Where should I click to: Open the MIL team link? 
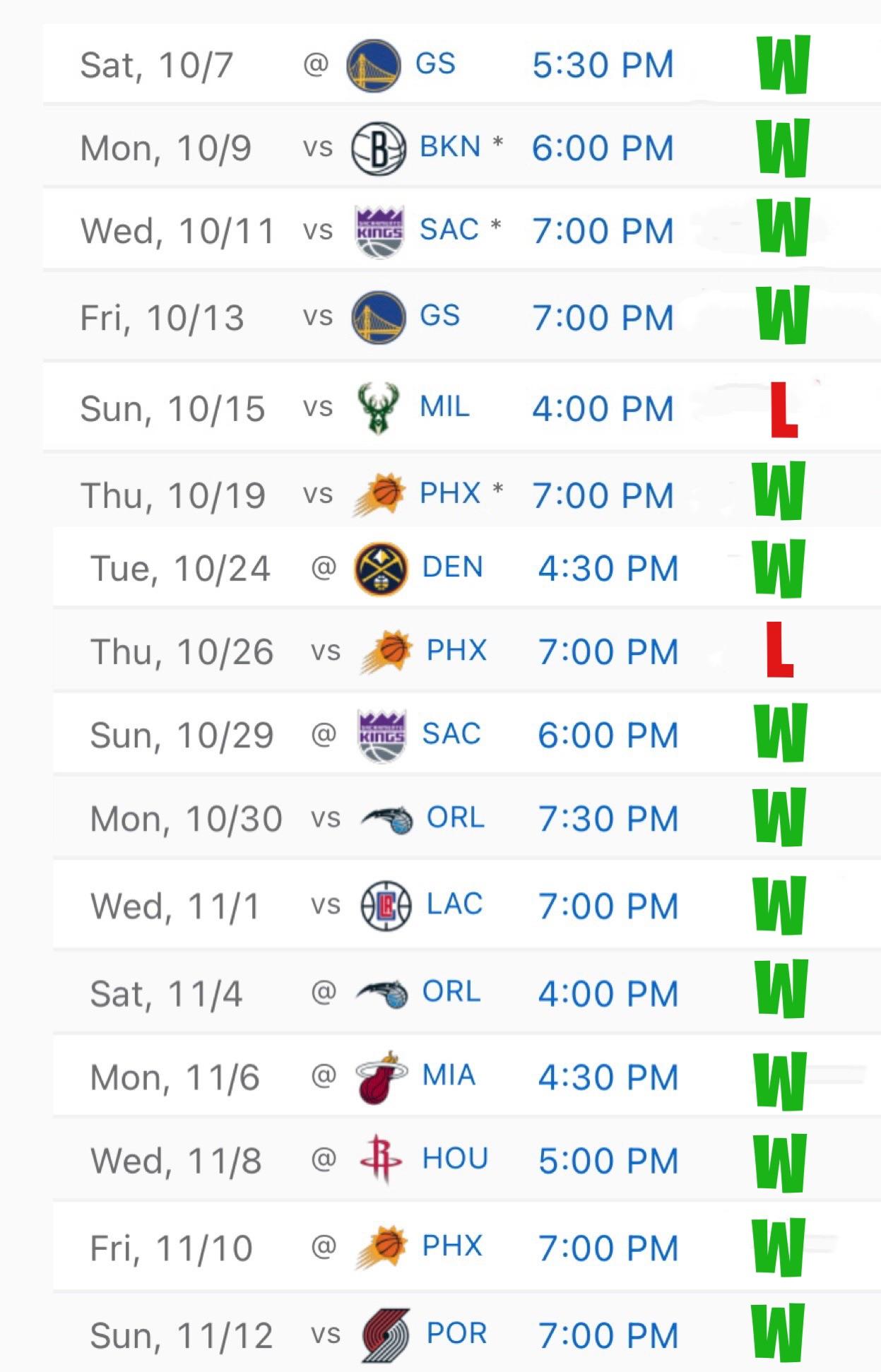pyautogui.click(x=444, y=407)
